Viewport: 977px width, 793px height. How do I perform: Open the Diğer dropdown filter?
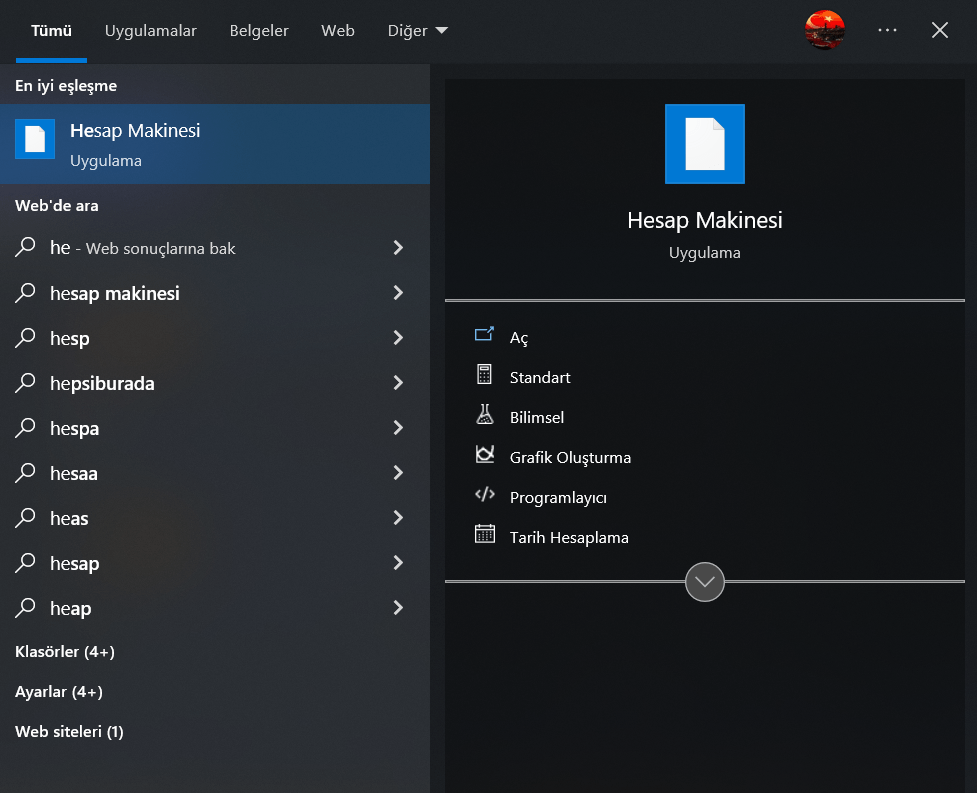click(x=417, y=31)
